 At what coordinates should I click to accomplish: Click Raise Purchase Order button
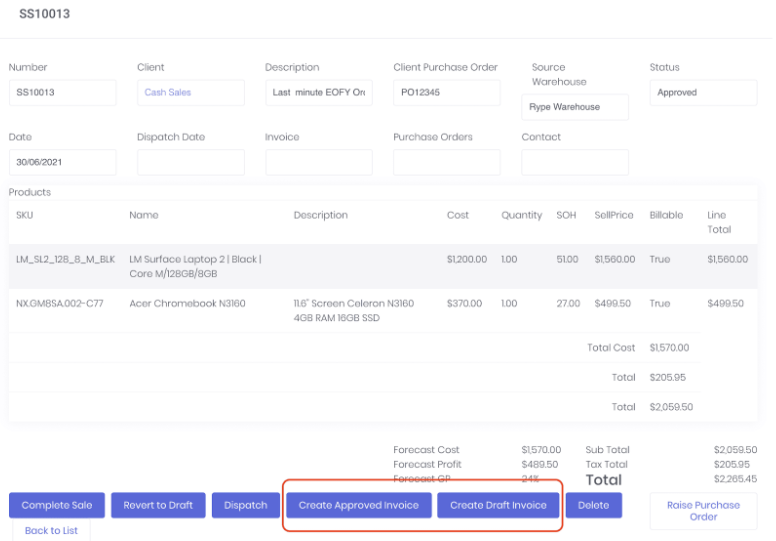703,510
